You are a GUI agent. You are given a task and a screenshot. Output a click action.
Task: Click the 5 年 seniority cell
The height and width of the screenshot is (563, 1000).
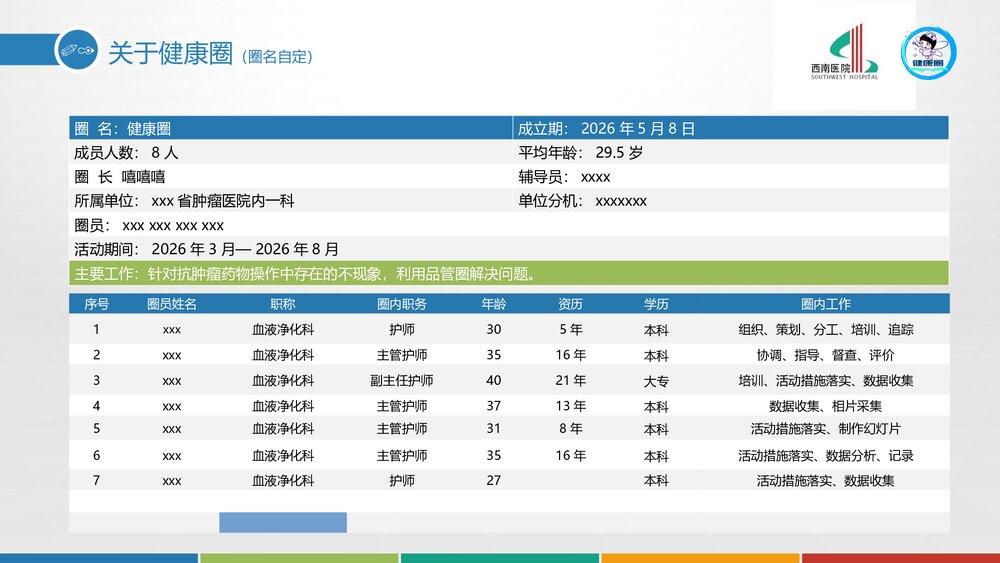(x=570, y=330)
